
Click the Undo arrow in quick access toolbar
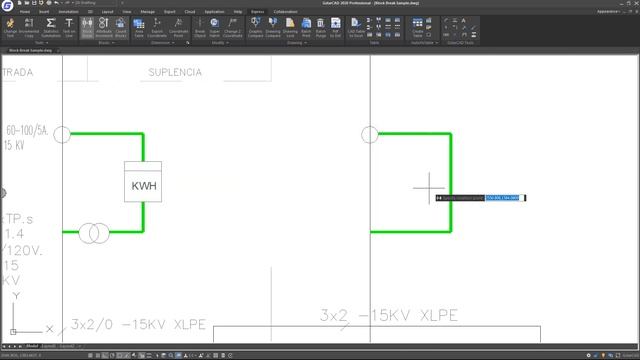56,3
